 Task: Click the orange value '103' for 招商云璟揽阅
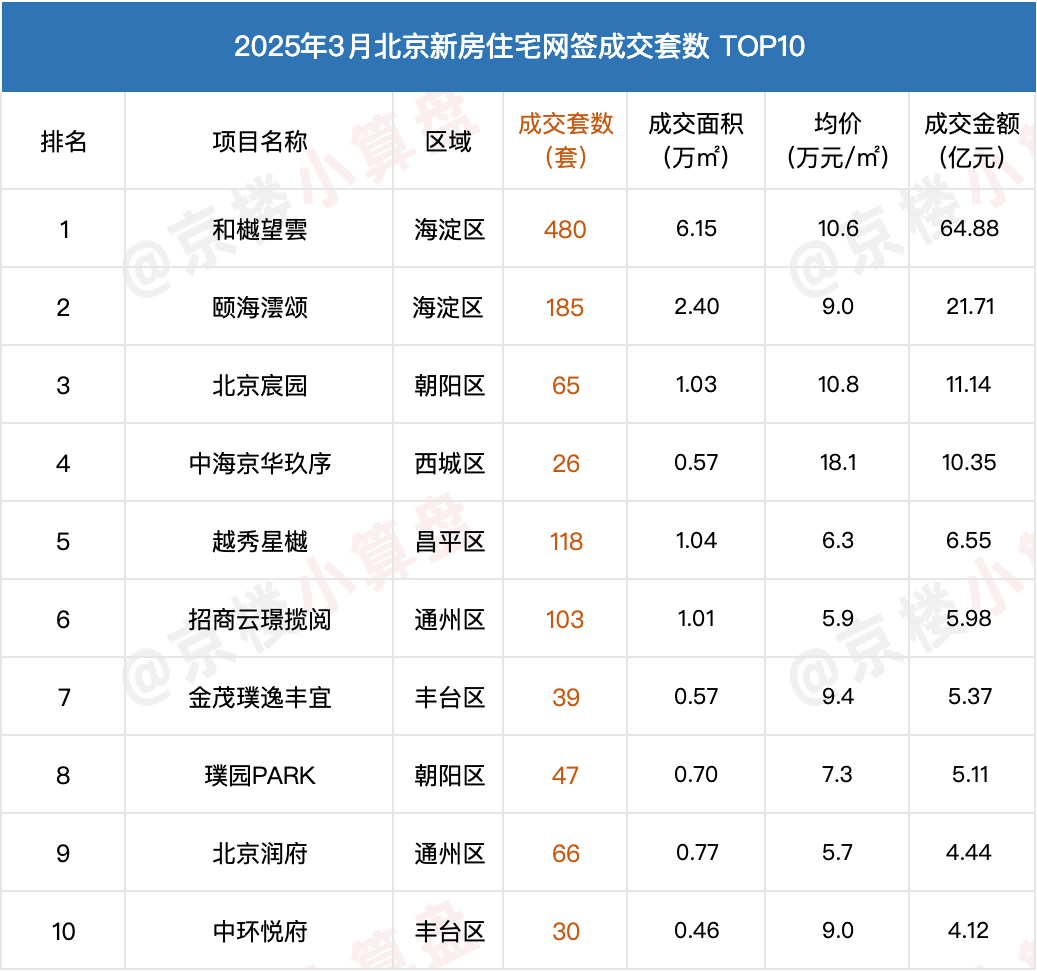pyautogui.click(x=565, y=620)
